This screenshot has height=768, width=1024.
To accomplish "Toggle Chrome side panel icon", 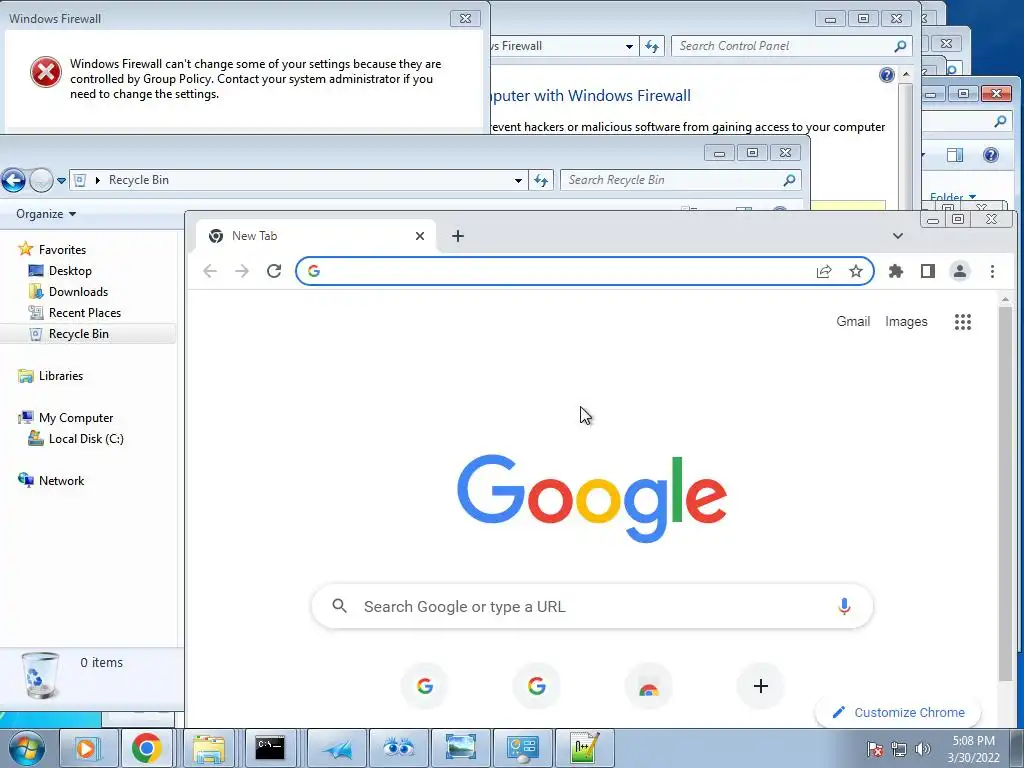I will (927, 271).
